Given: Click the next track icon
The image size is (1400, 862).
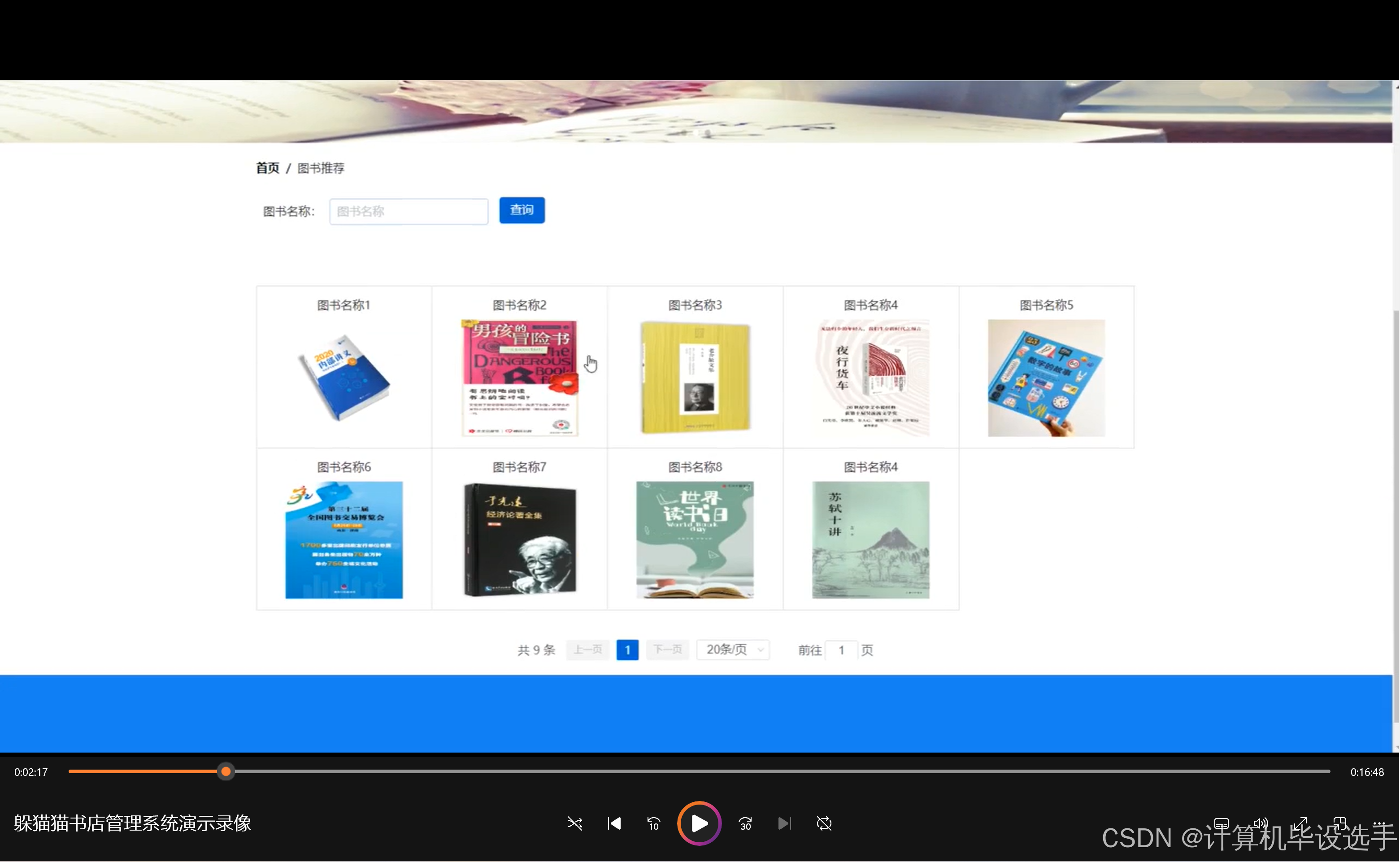Looking at the screenshot, I should pyautogui.click(x=784, y=823).
